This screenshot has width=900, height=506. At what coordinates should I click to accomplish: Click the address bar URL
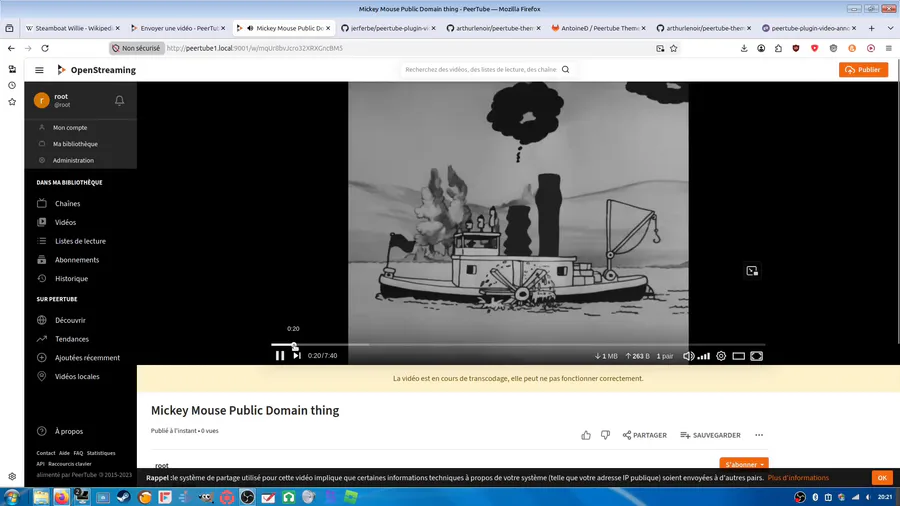pyautogui.click(x=254, y=48)
